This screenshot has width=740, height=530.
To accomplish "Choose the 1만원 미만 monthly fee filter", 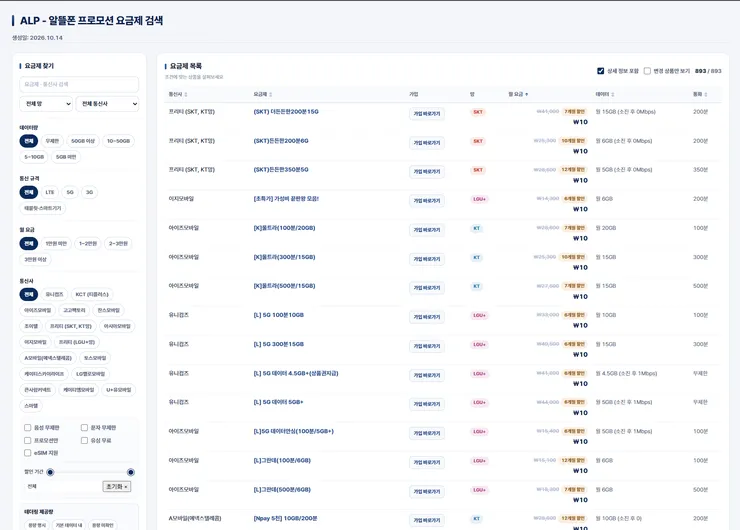I will (x=56, y=244).
